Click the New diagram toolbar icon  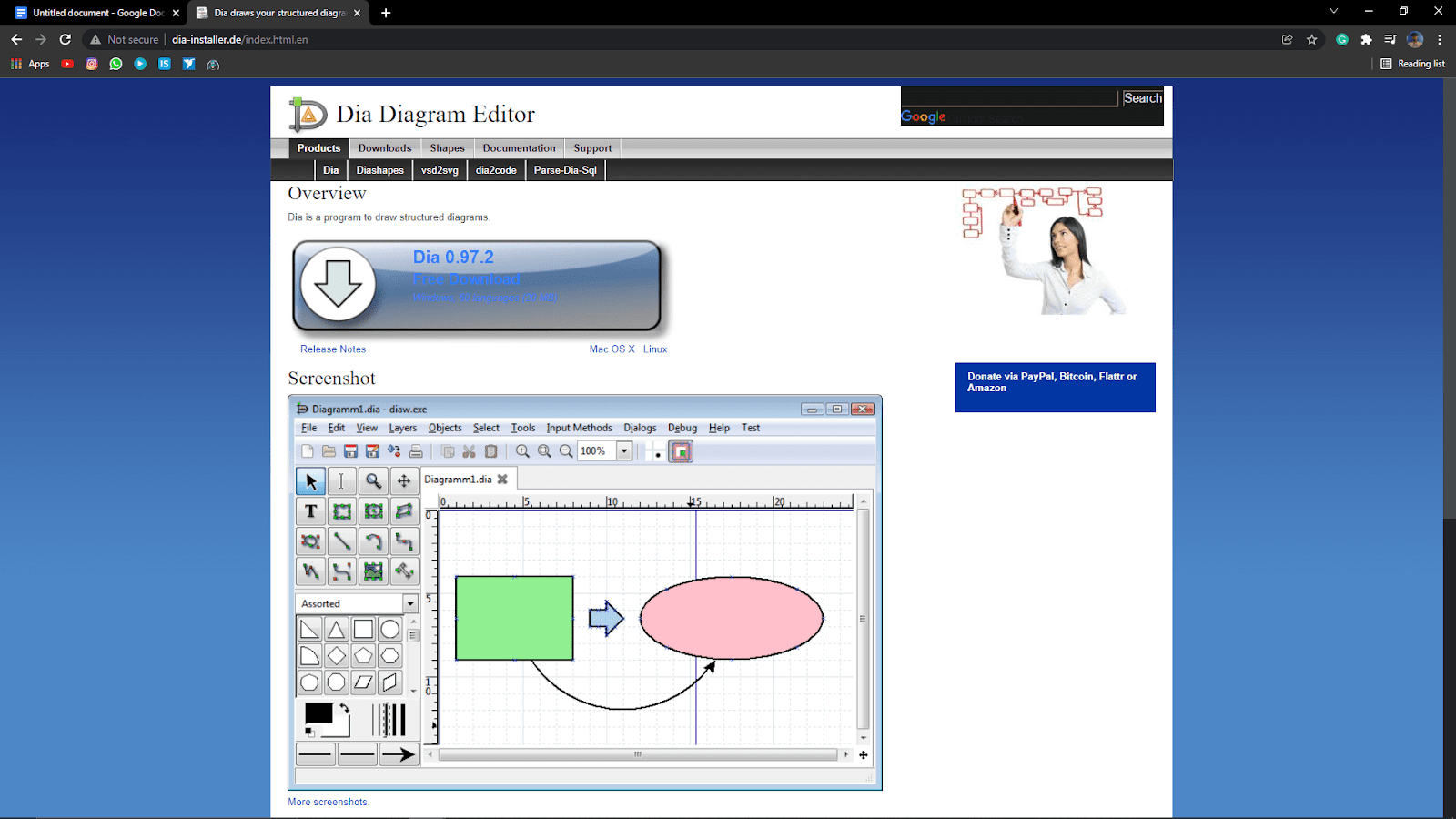308,451
